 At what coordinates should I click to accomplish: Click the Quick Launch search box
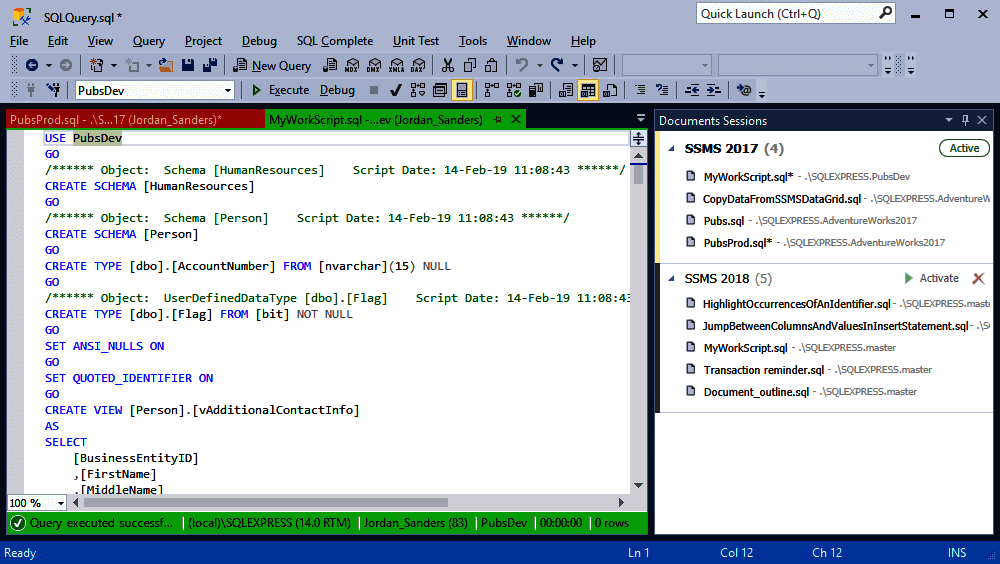click(x=785, y=13)
